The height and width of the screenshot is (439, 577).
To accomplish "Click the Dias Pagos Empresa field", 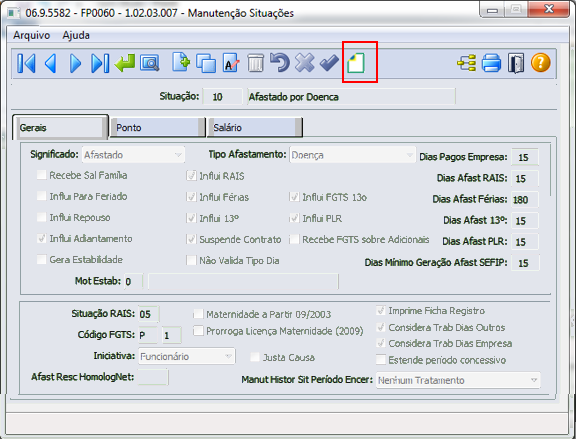I will (525, 157).
